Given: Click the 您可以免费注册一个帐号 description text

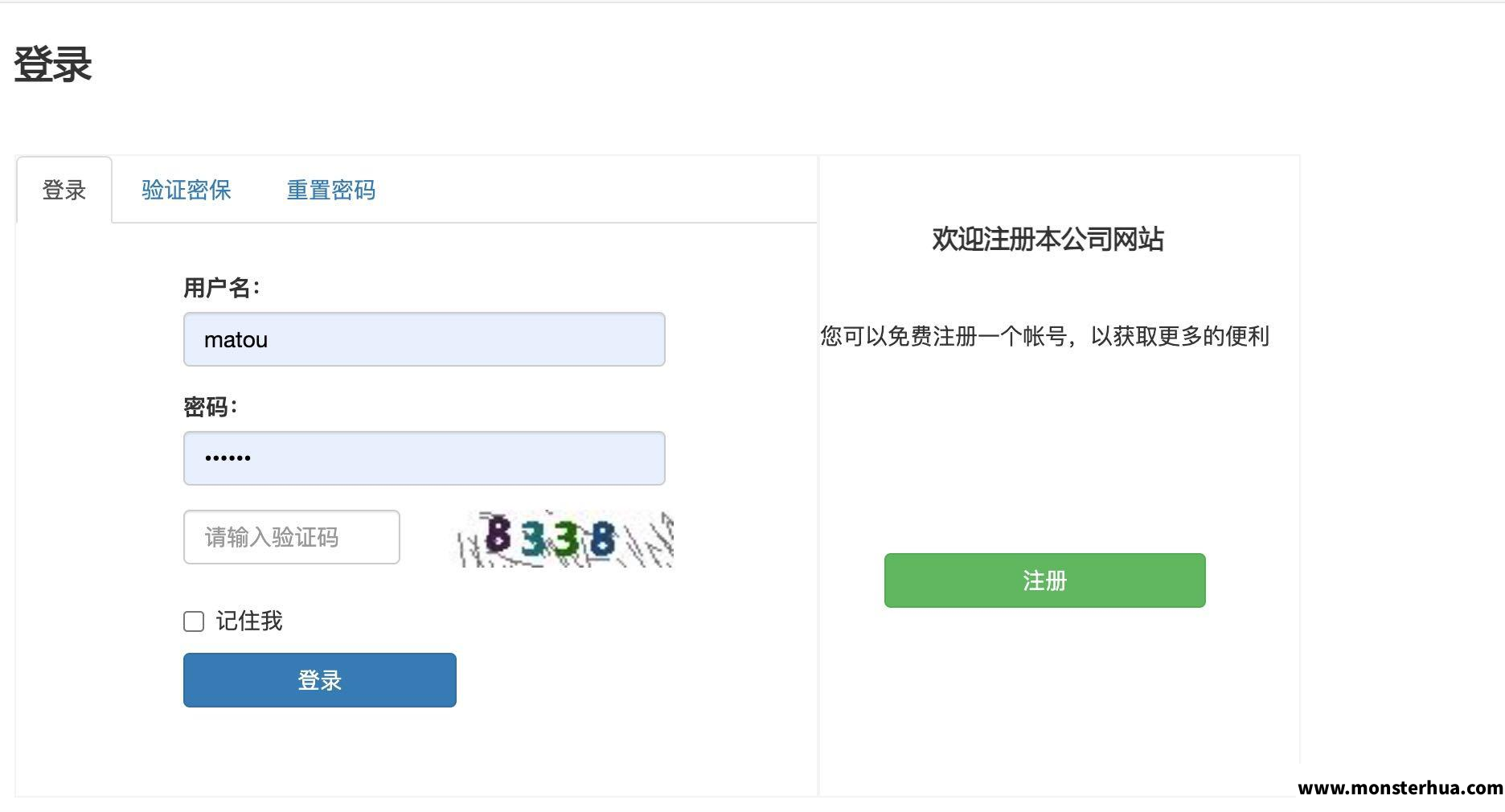Looking at the screenshot, I should click(1044, 336).
